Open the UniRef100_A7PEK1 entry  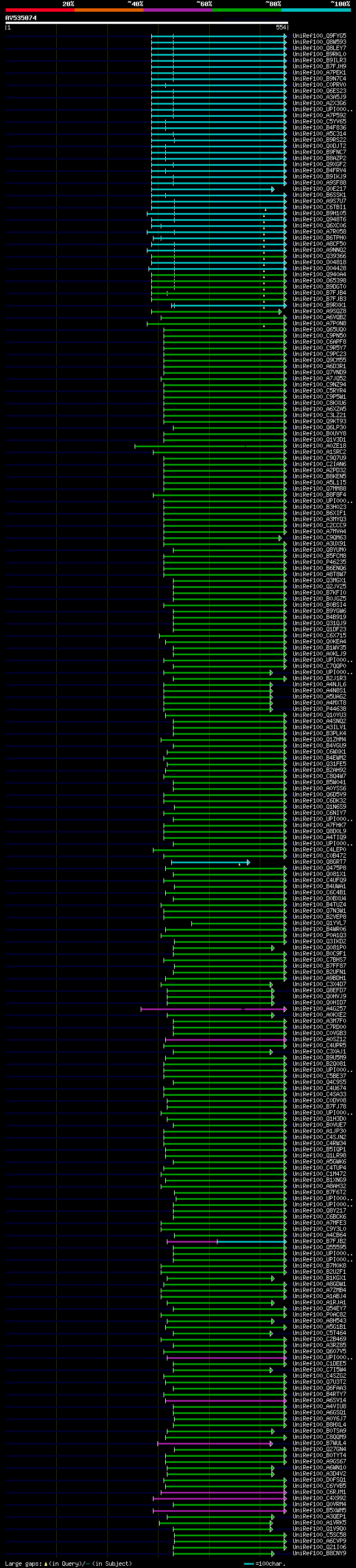click(319, 72)
